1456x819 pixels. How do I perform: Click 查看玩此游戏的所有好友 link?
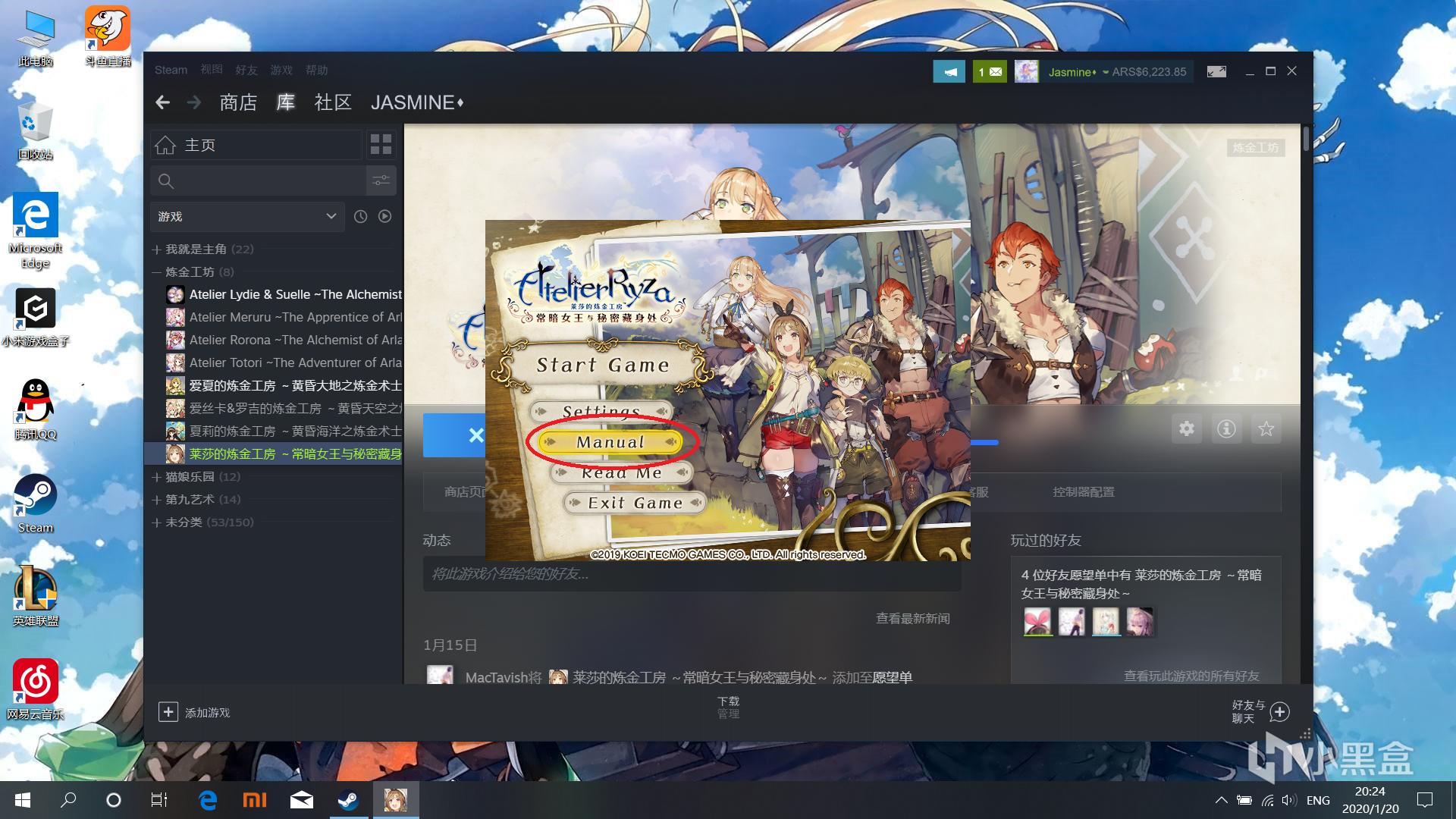click(x=1191, y=676)
